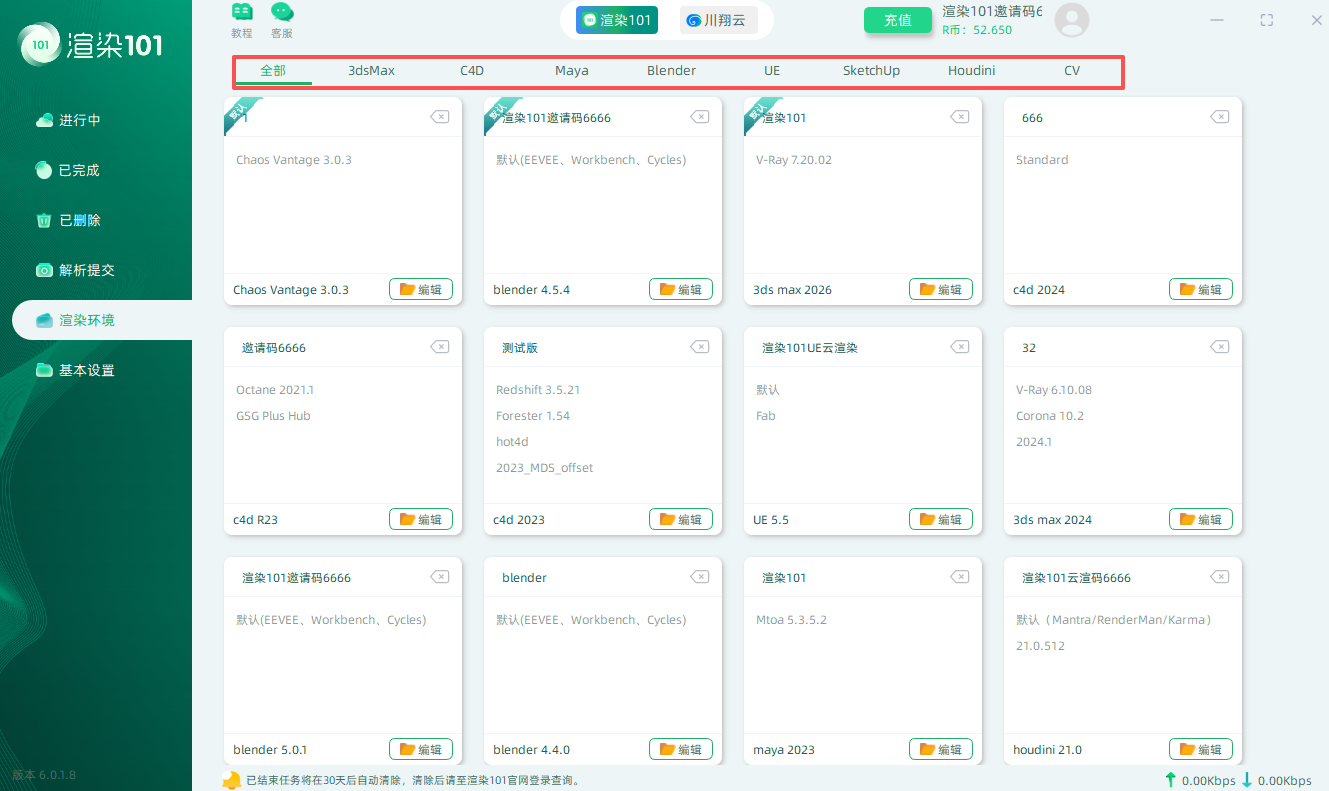Click the green upload speed arrow
The width and height of the screenshot is (1329, 791).
(1171, 780)
